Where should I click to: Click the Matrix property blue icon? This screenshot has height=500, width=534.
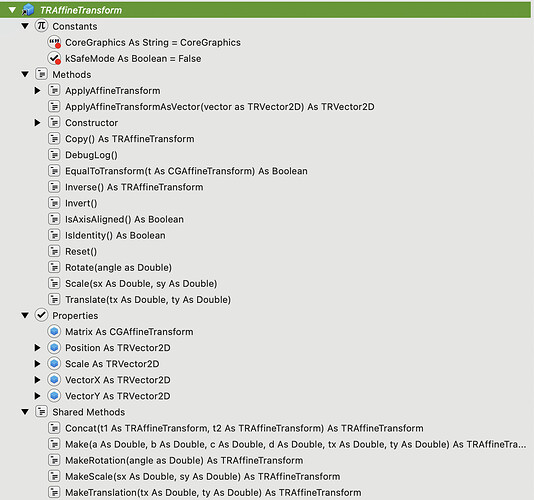[x=54, y=331]
